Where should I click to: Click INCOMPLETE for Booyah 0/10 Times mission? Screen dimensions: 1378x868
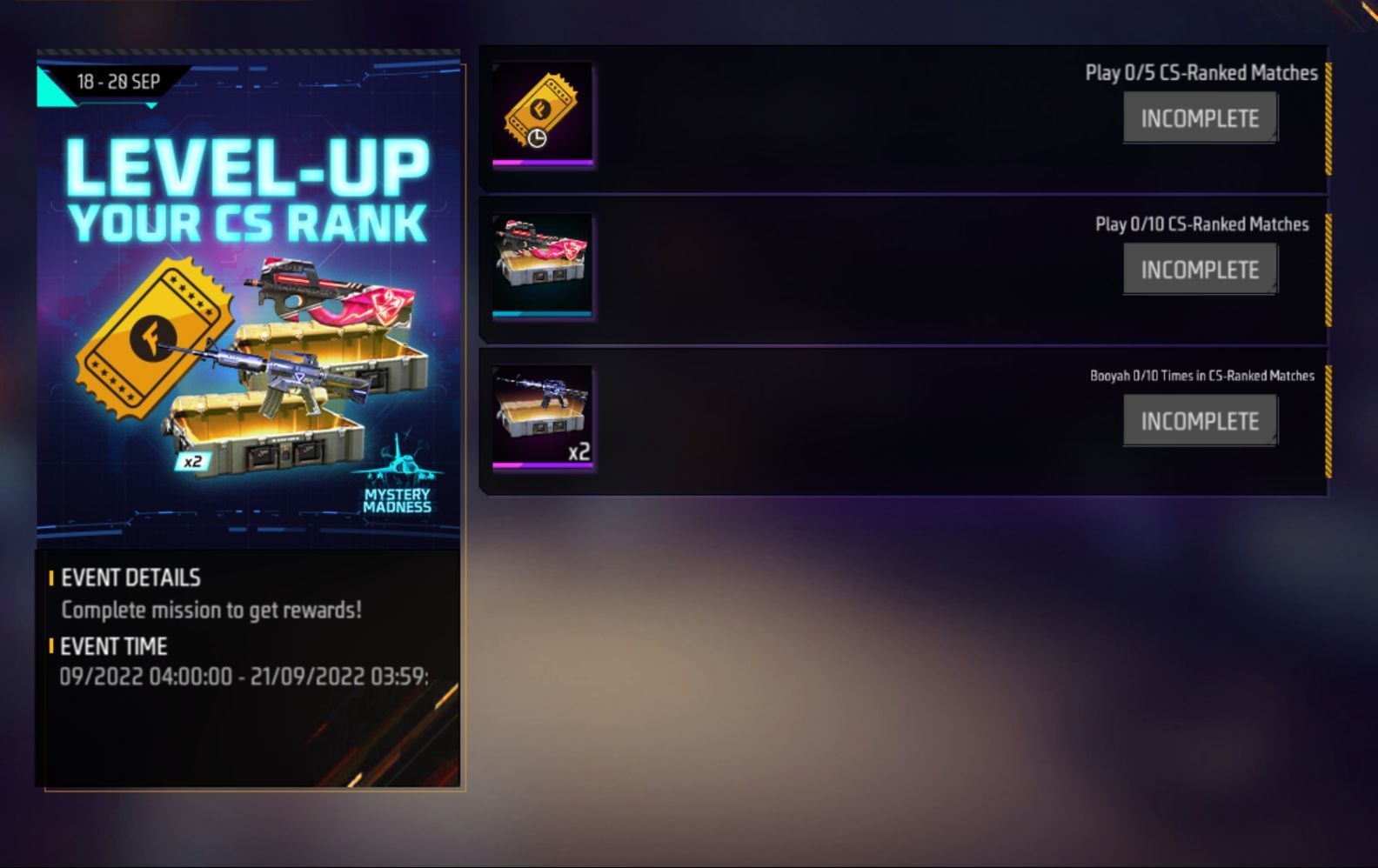[x=1200, y=421]
